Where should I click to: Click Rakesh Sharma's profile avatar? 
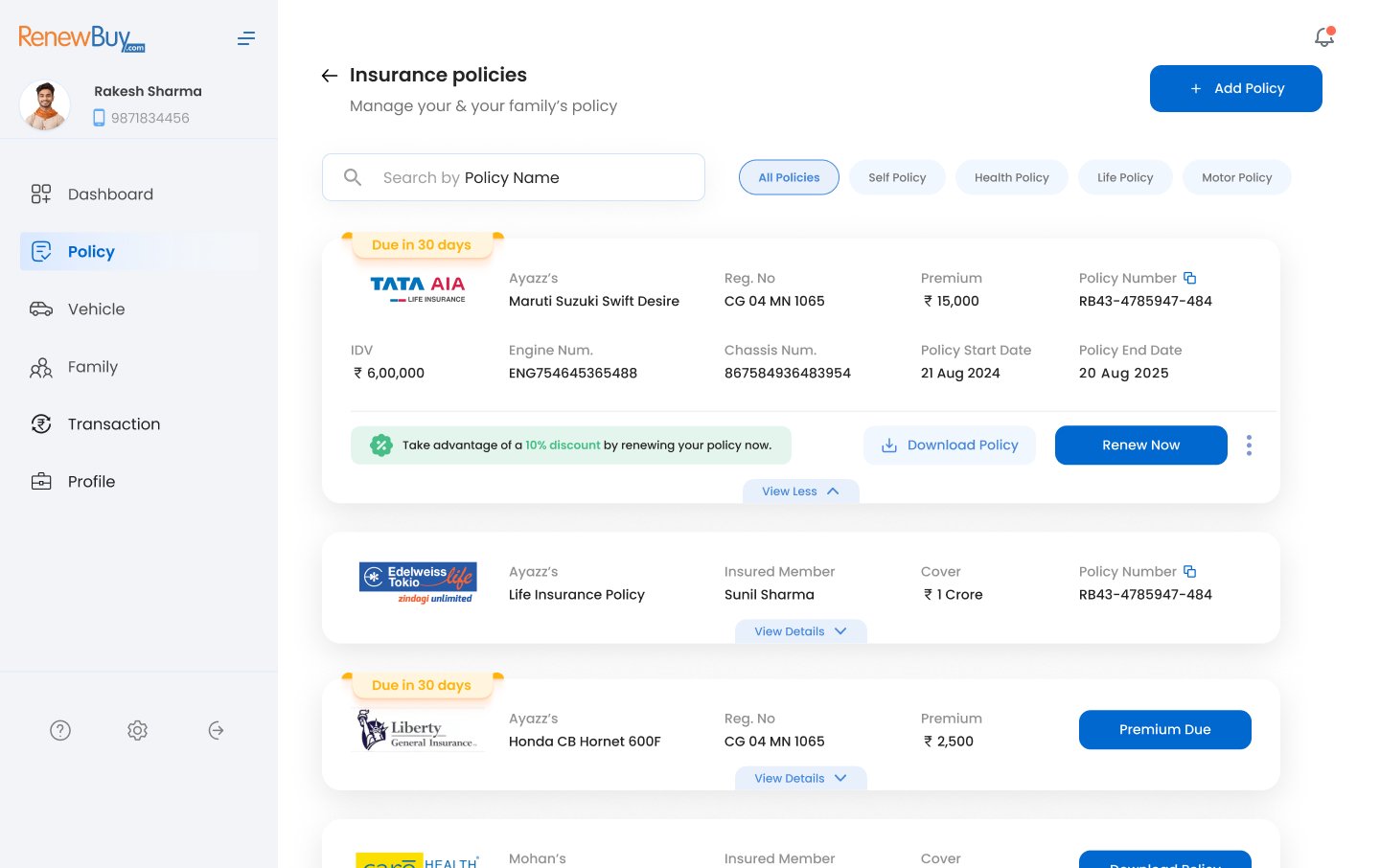45,104
